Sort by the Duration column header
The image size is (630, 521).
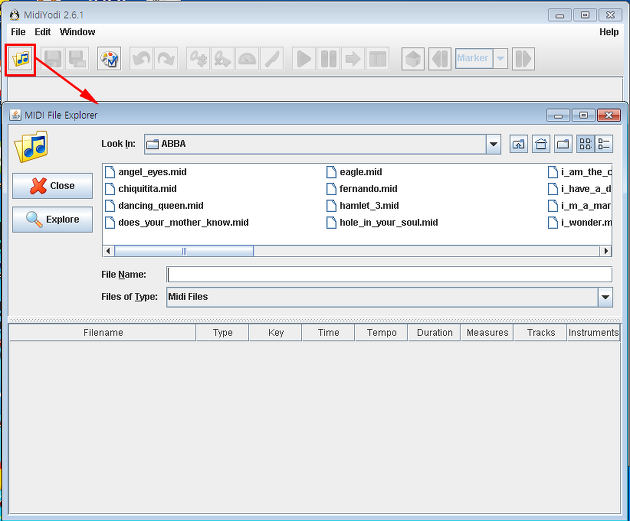(434, 333)
